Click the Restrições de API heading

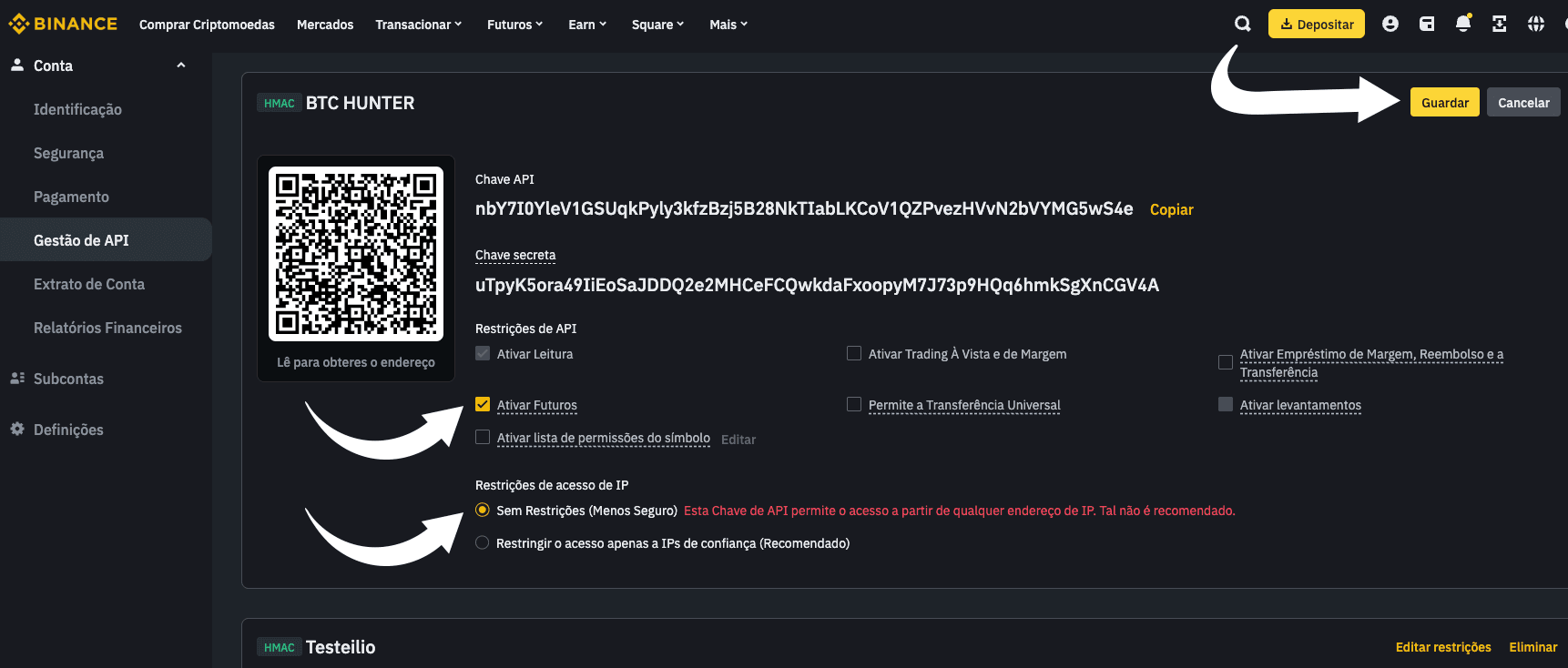click(x=525, y=329)
